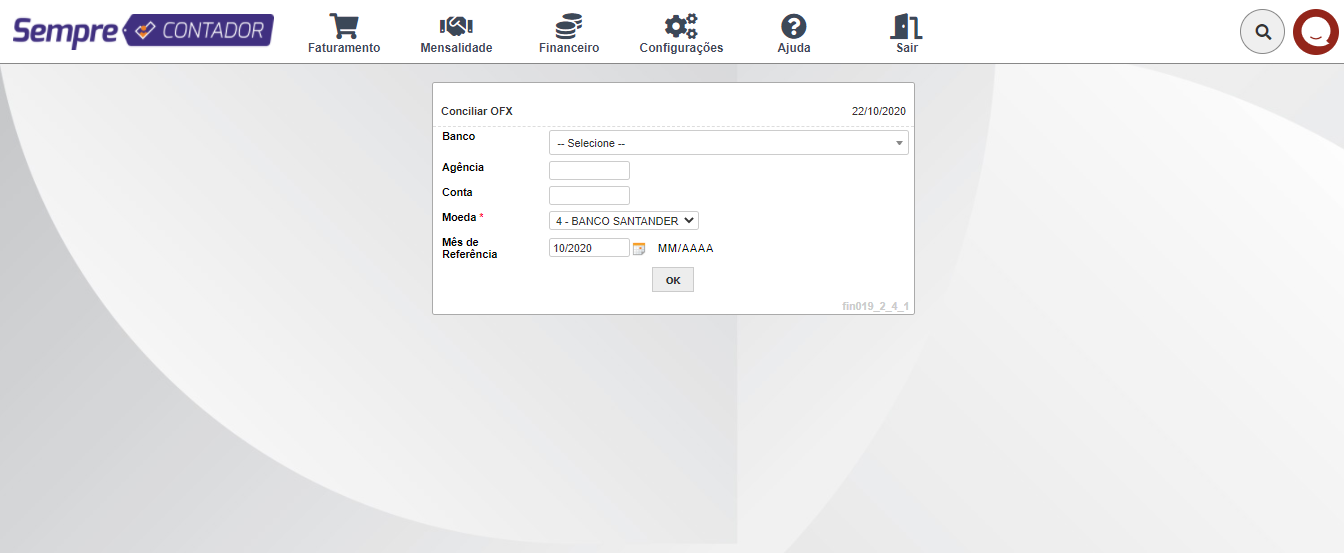This screenshot has height=553, width=1344.
Task: Click the Financeiro coin stack icon
Action: point(569,26)
